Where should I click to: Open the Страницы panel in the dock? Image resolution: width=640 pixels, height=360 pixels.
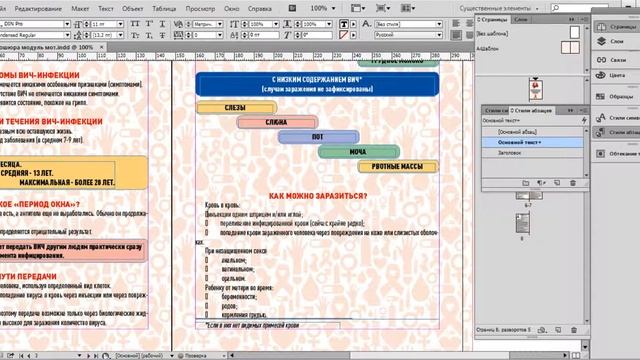[617, 27]
